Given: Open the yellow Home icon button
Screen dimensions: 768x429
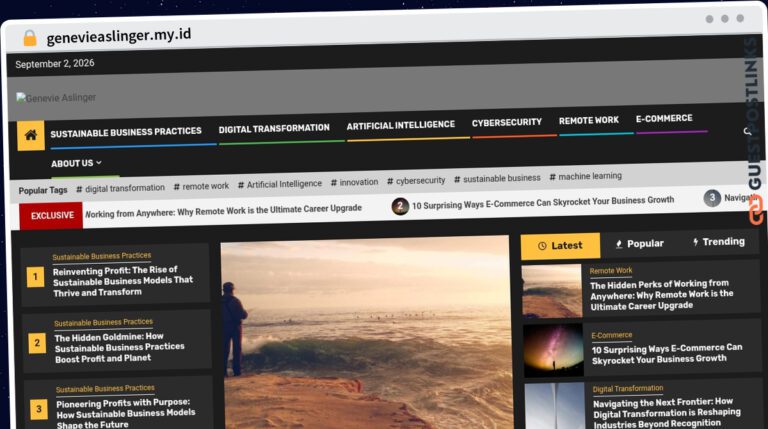Looking at the screenshot, I should 31,135.
